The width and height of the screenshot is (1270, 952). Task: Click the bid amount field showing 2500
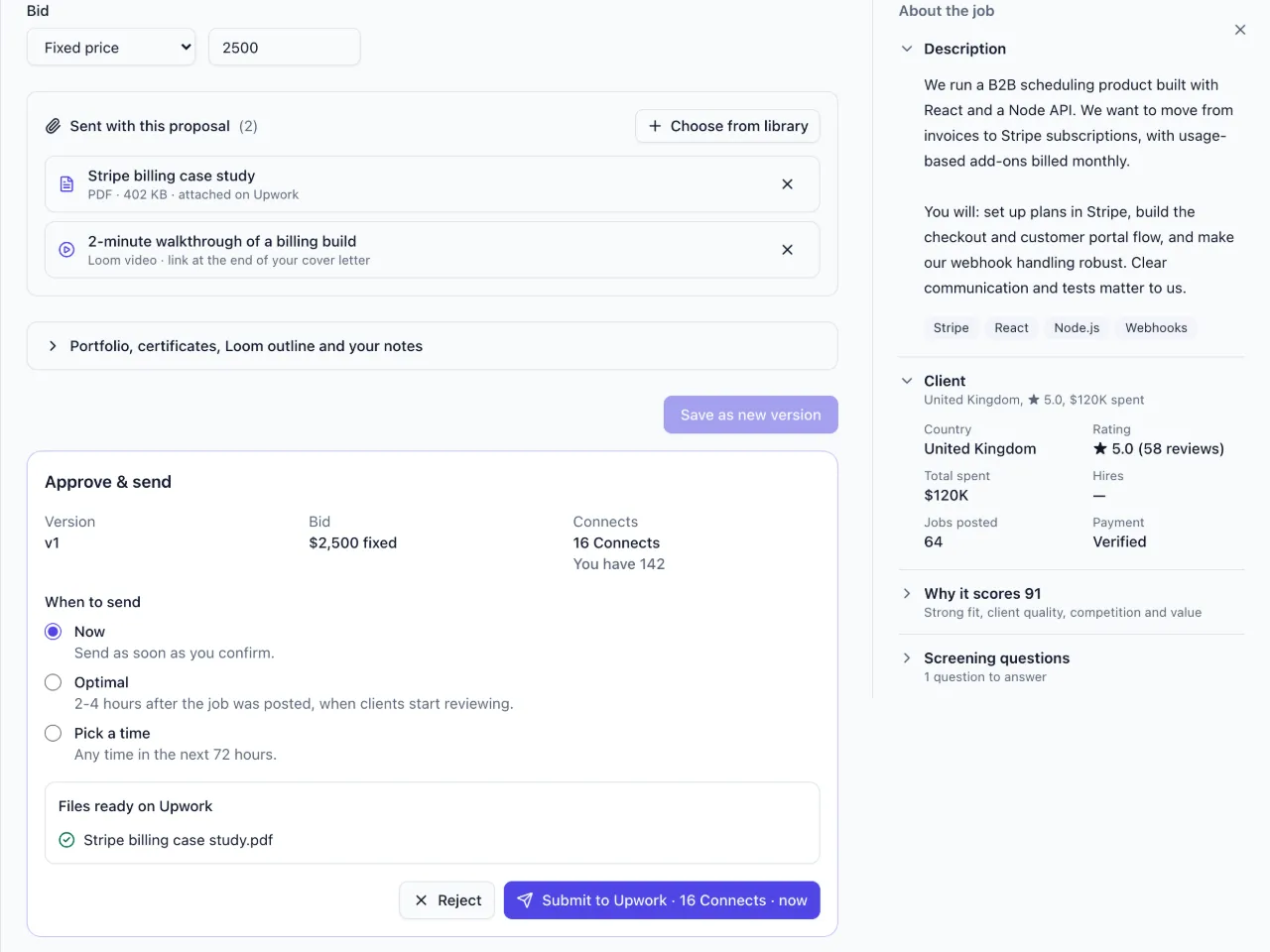[285, 48]
